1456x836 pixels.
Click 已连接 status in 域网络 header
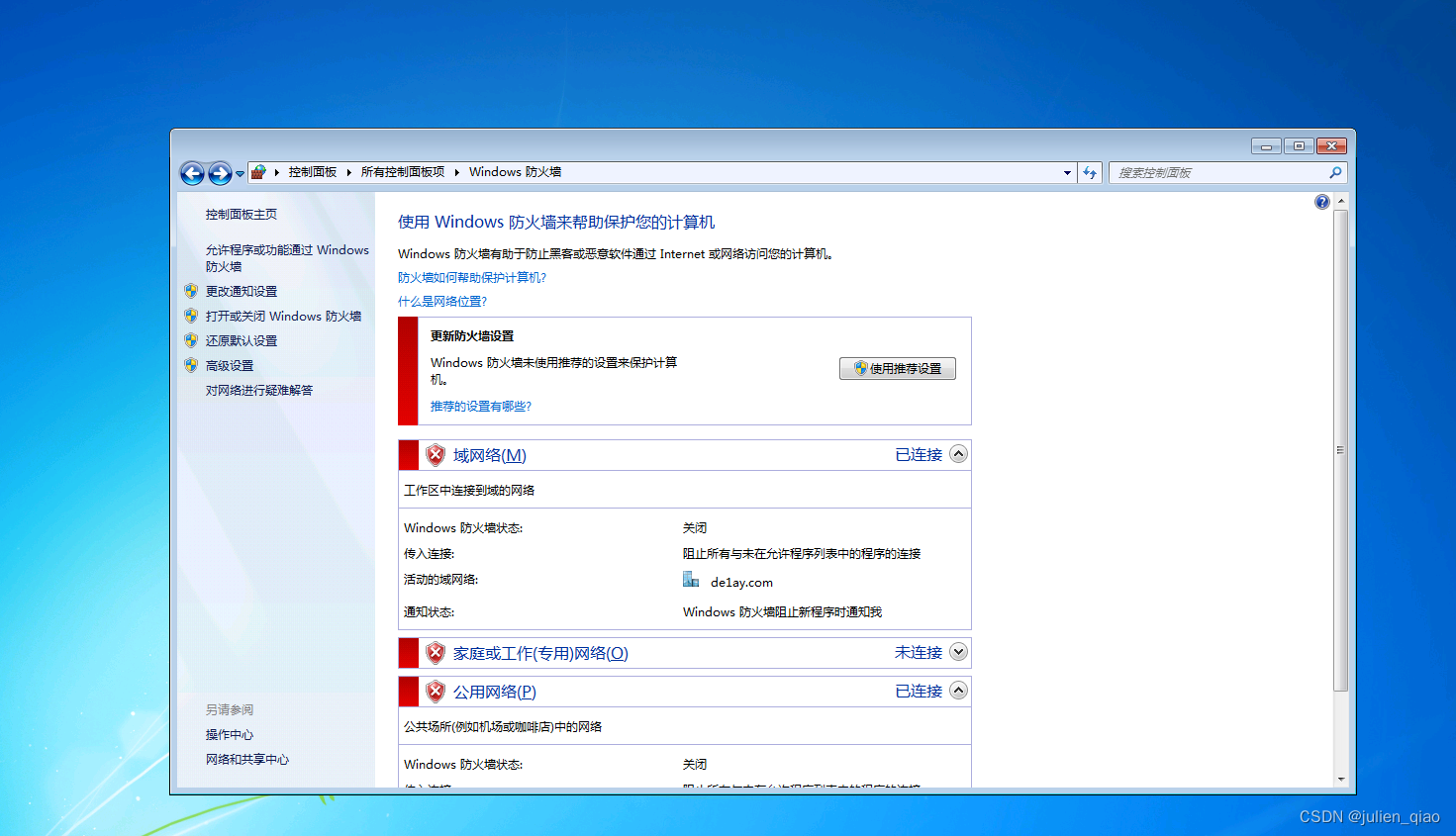[919, 455]
